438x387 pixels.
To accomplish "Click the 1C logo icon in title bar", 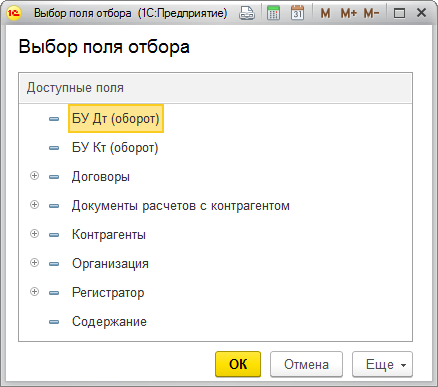I will pos(14,13).
